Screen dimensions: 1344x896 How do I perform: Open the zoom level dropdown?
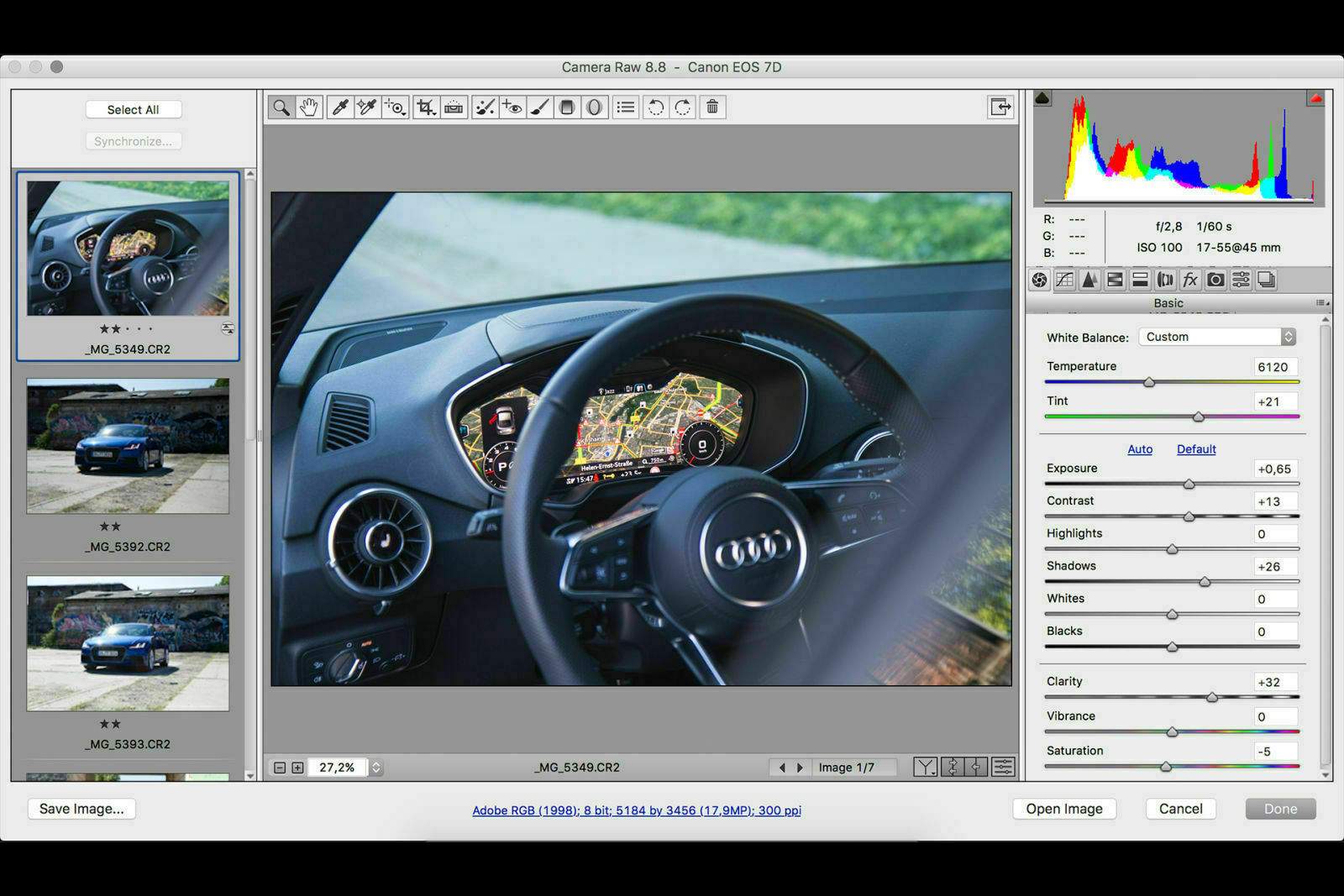click(376, 768)
